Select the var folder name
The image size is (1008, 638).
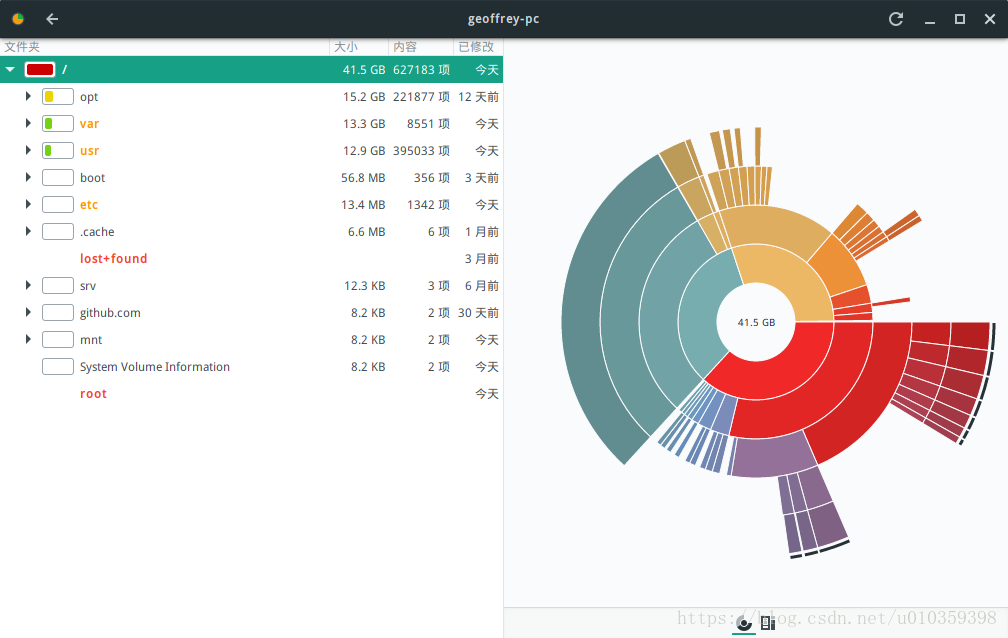tap(89, 123)
